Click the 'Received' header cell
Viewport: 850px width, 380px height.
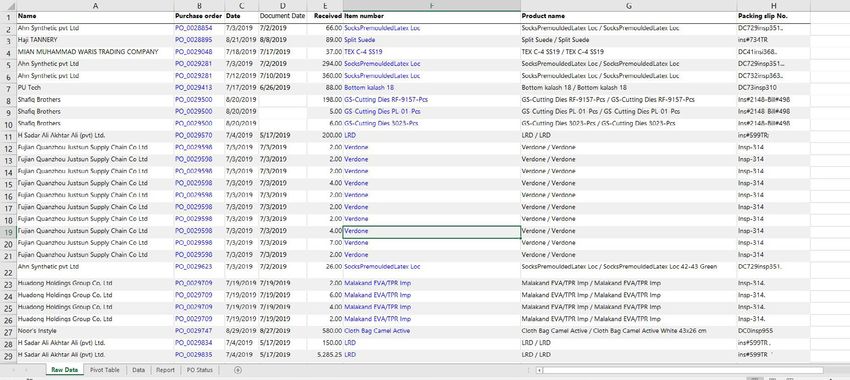click(x=325, y=16)
